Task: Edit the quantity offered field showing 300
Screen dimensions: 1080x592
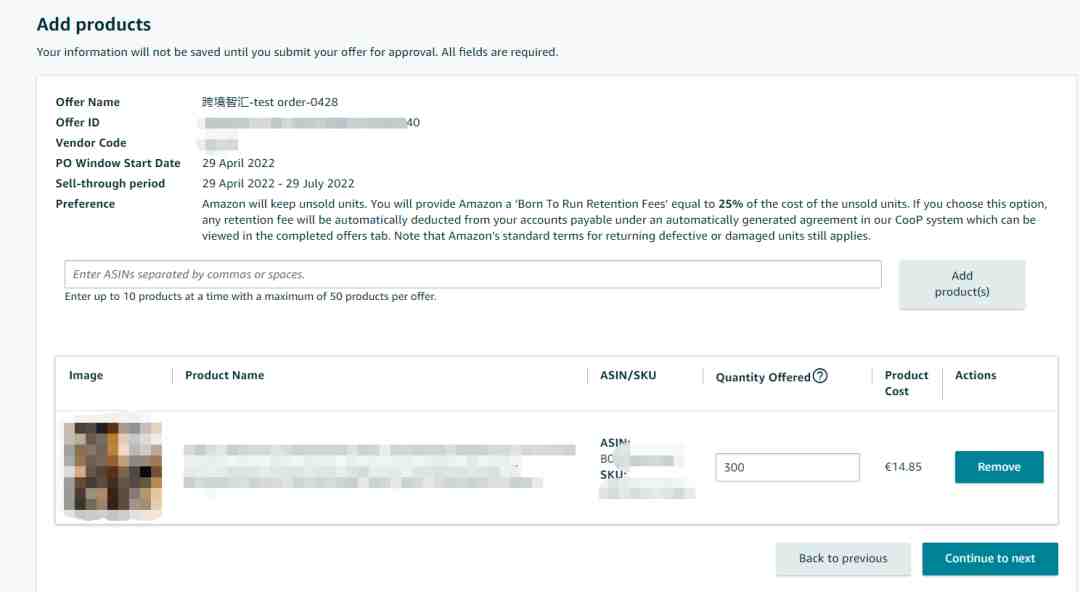Action: click(x=787, y=467)
